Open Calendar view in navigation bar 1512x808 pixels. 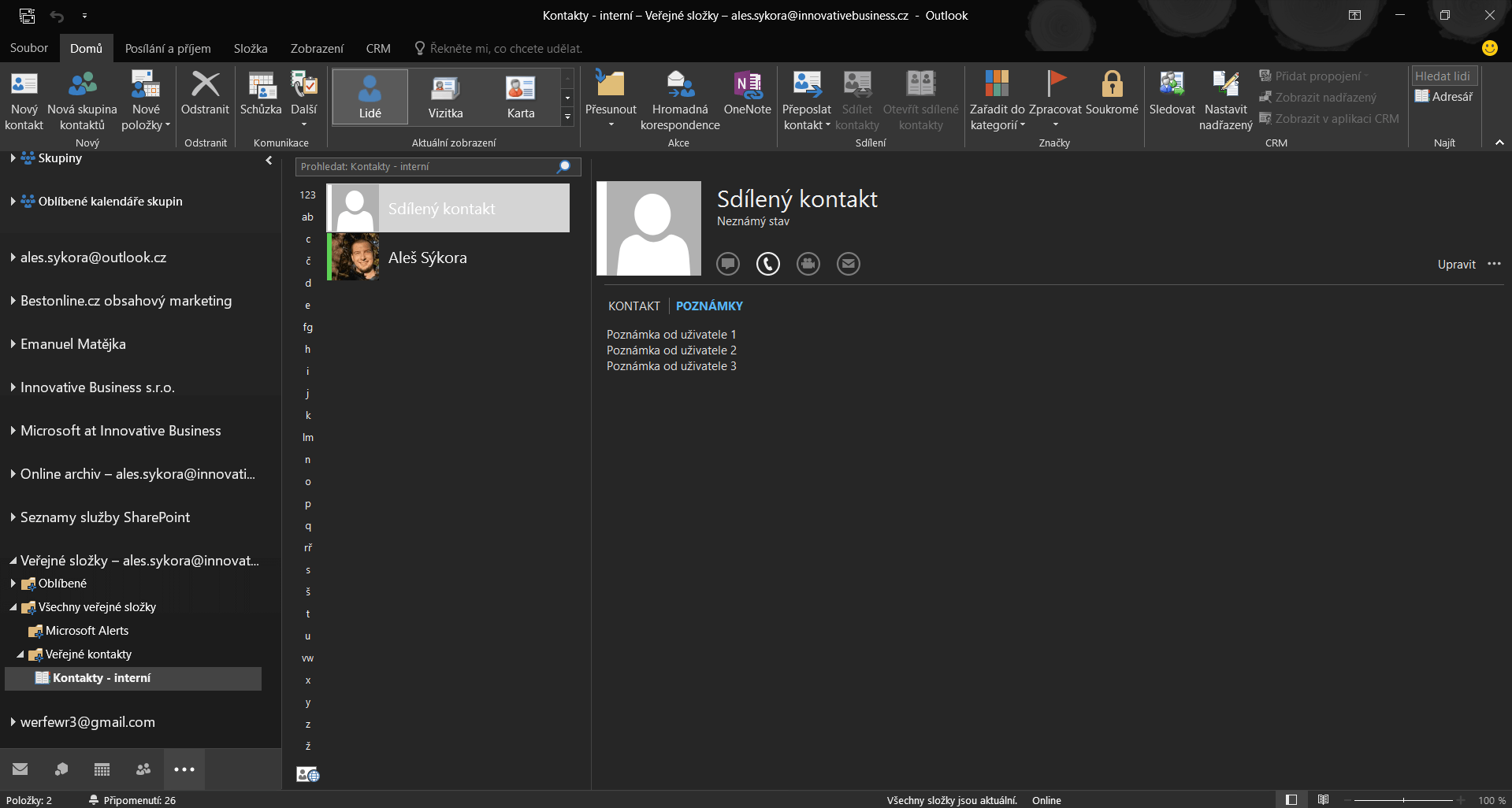(102, 769)
